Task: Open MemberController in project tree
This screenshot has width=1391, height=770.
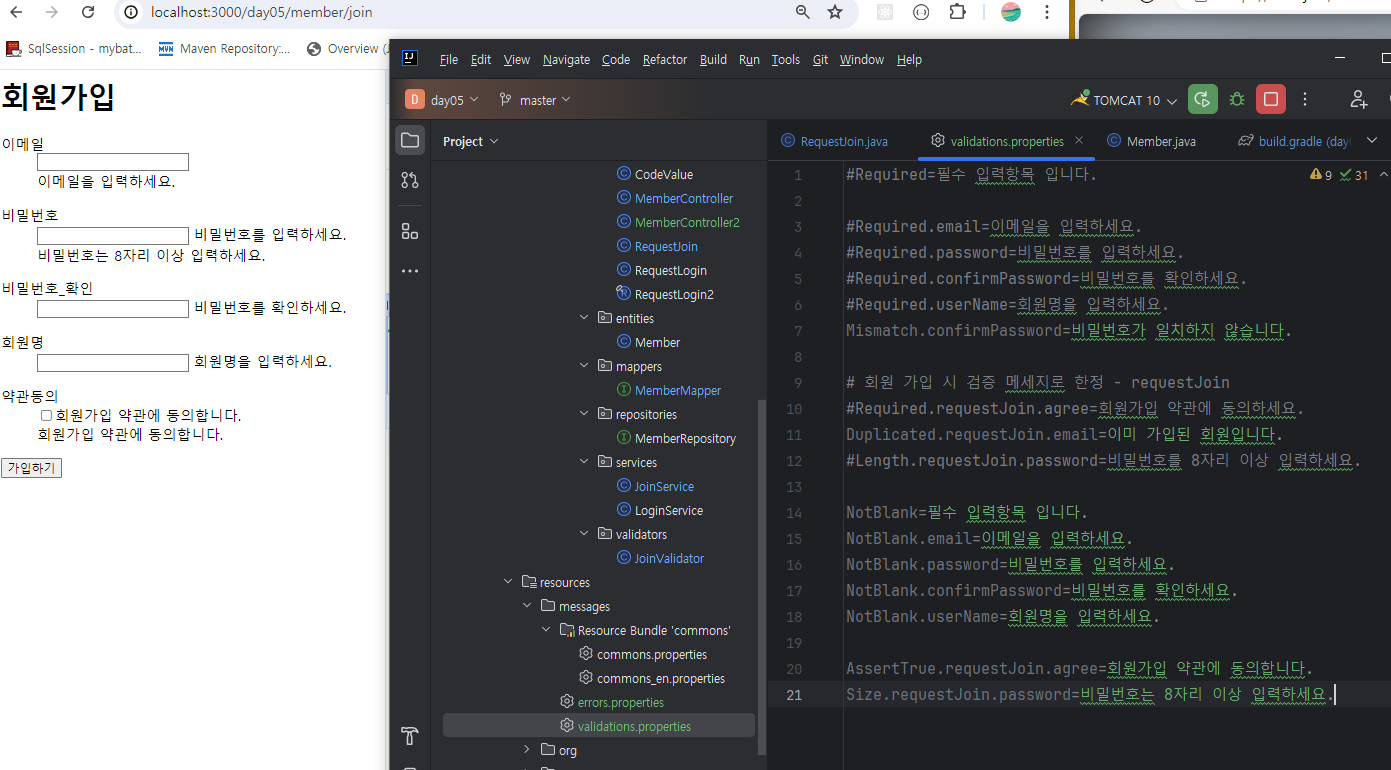Action: pos(684,198)
